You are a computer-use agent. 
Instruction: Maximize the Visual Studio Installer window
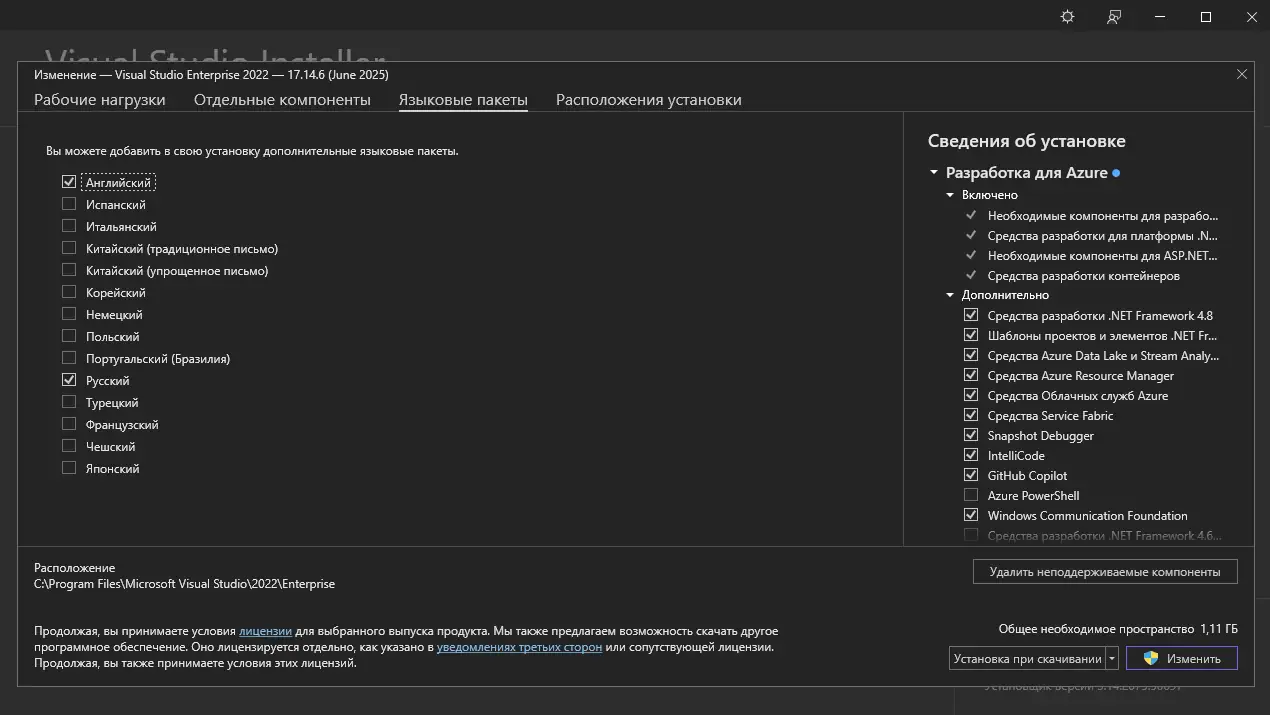(x=1206, y=17)
